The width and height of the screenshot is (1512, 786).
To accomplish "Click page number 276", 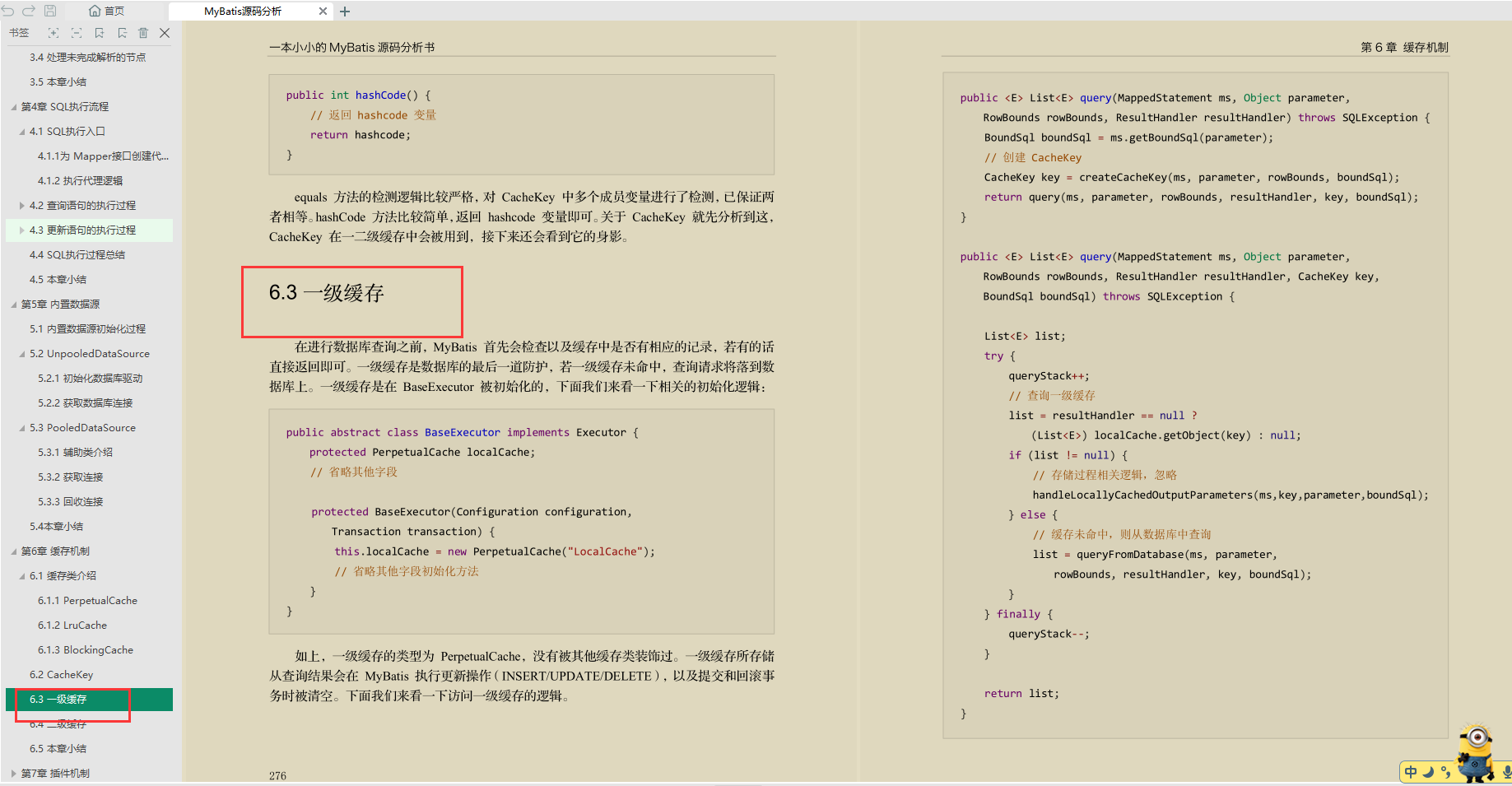I will tap(277, 775).
